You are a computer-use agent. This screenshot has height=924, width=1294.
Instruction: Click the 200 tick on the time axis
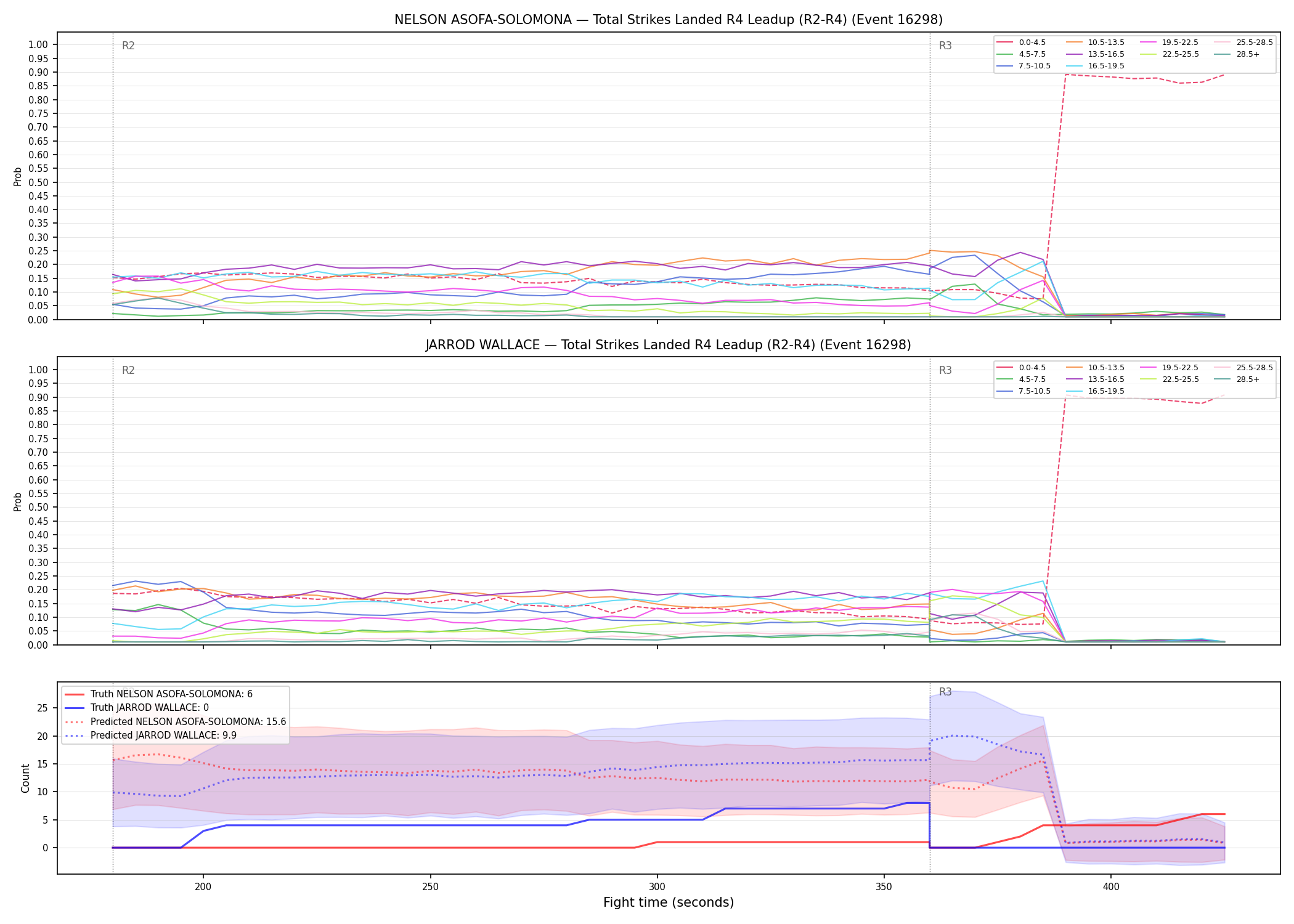(x=203, y=886)
